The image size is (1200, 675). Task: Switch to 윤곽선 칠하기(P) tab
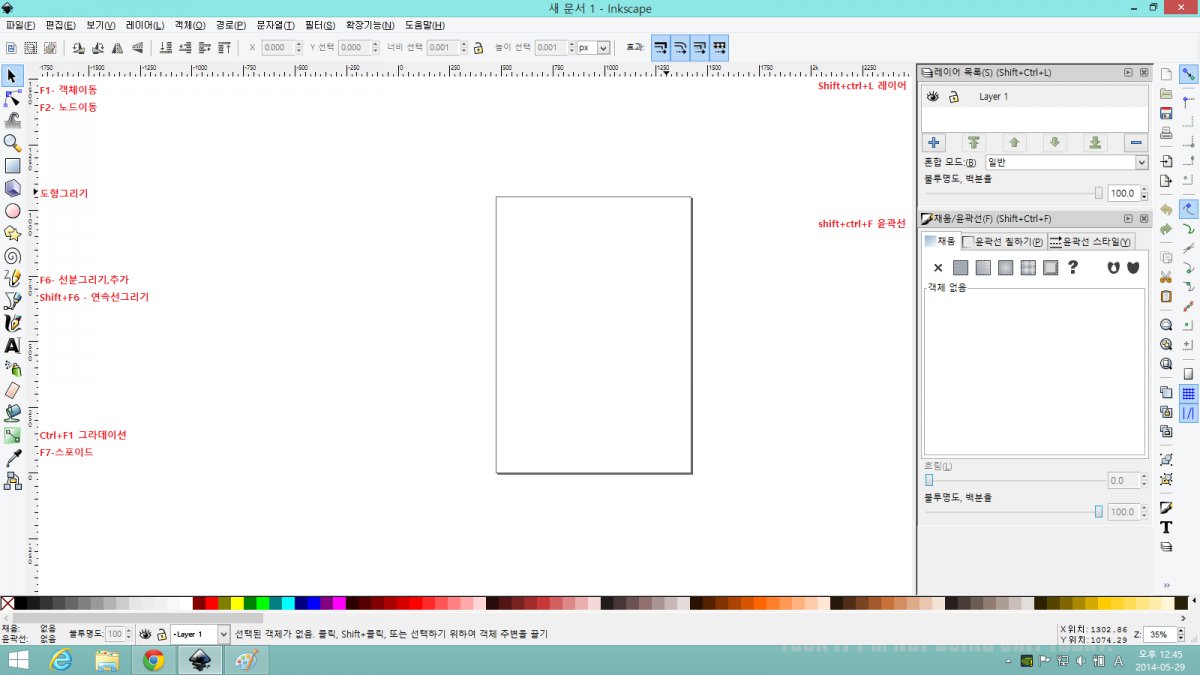coord(1003,241)
